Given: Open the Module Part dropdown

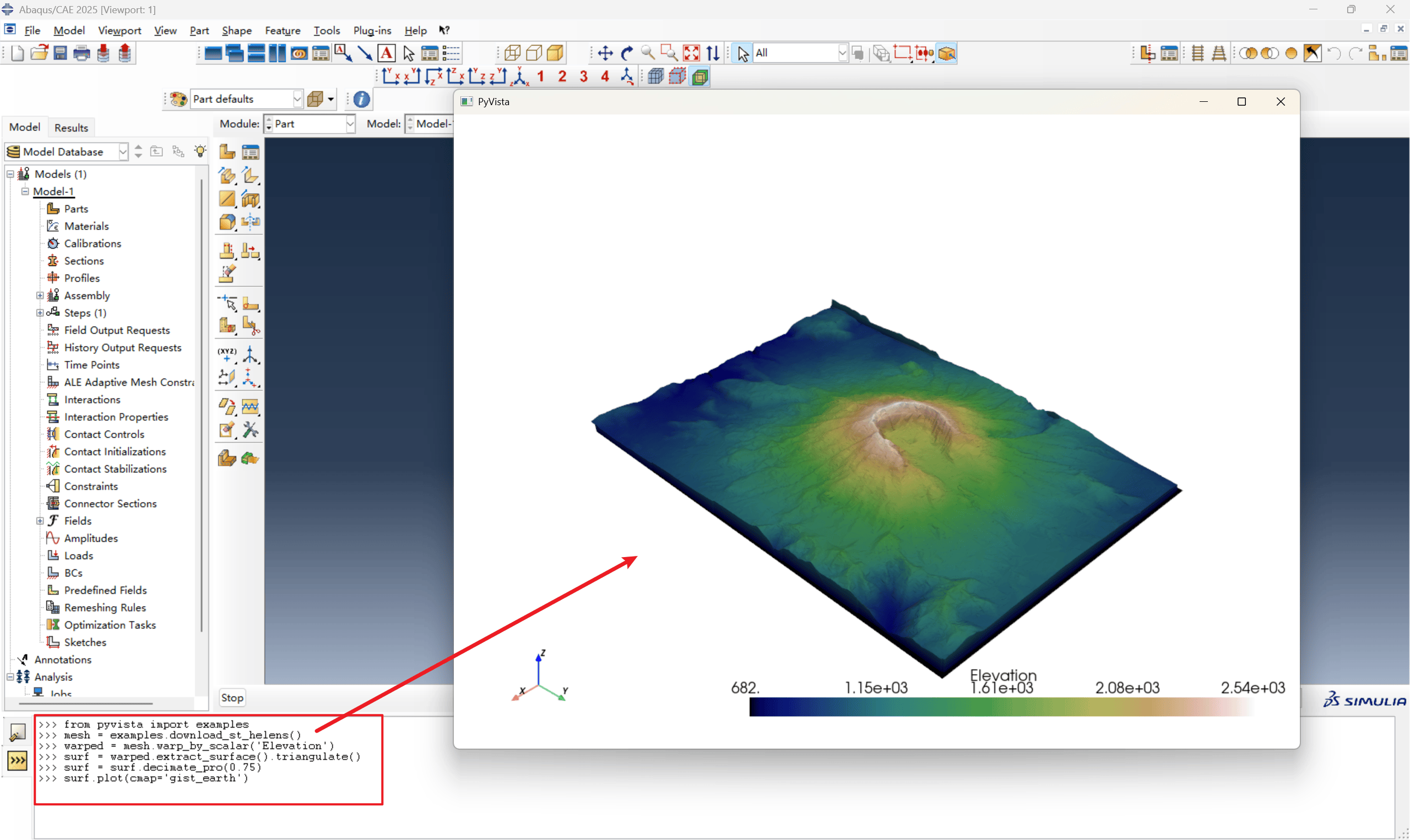Looking at the screenshot, I should (x=350, y=124).
